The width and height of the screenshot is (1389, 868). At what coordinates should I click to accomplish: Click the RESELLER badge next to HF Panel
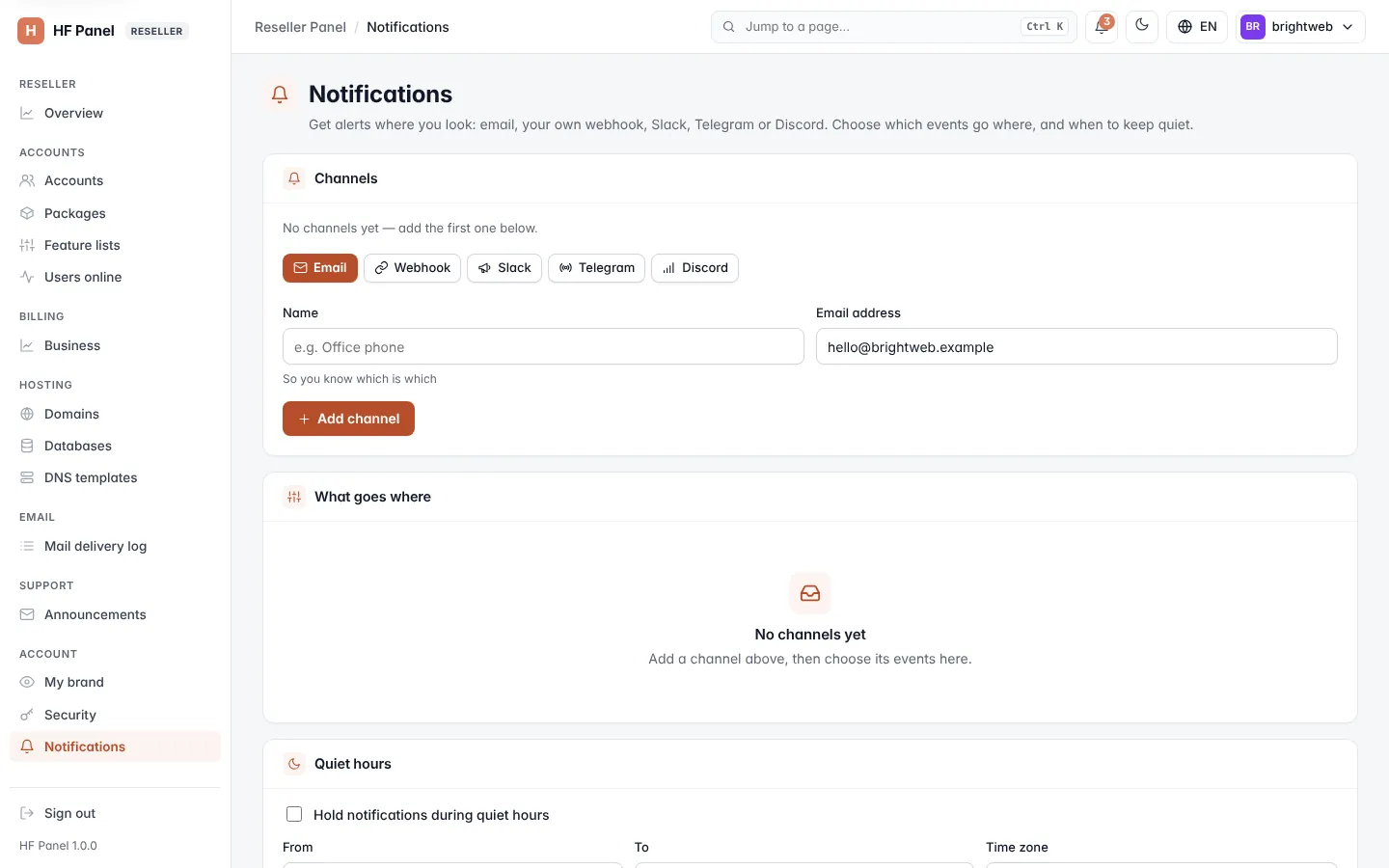(x=156, y=31)
